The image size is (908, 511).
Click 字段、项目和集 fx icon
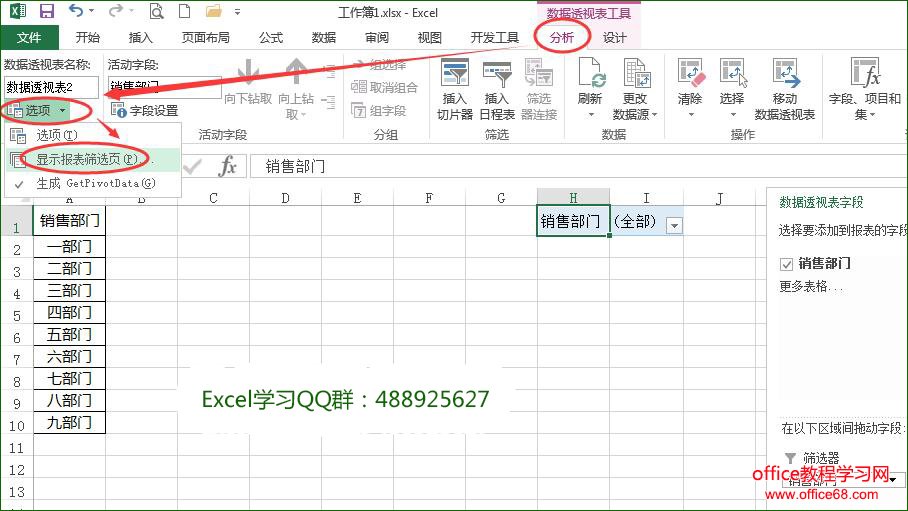click(865, 73)
